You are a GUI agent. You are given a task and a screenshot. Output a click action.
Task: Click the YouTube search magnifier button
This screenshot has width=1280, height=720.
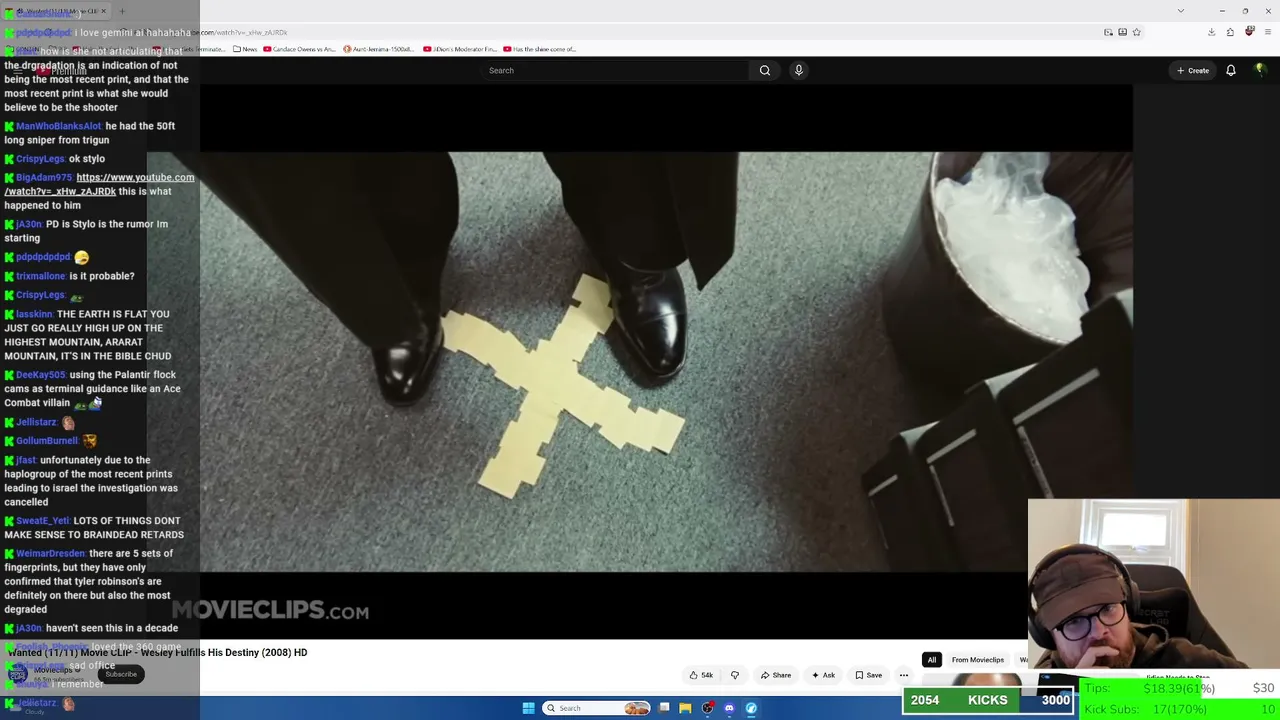point(765,70)
